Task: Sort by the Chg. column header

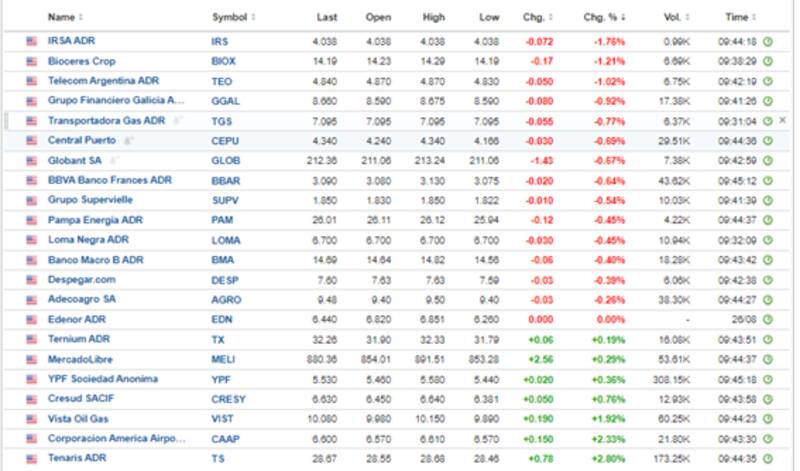Action: 534,17
